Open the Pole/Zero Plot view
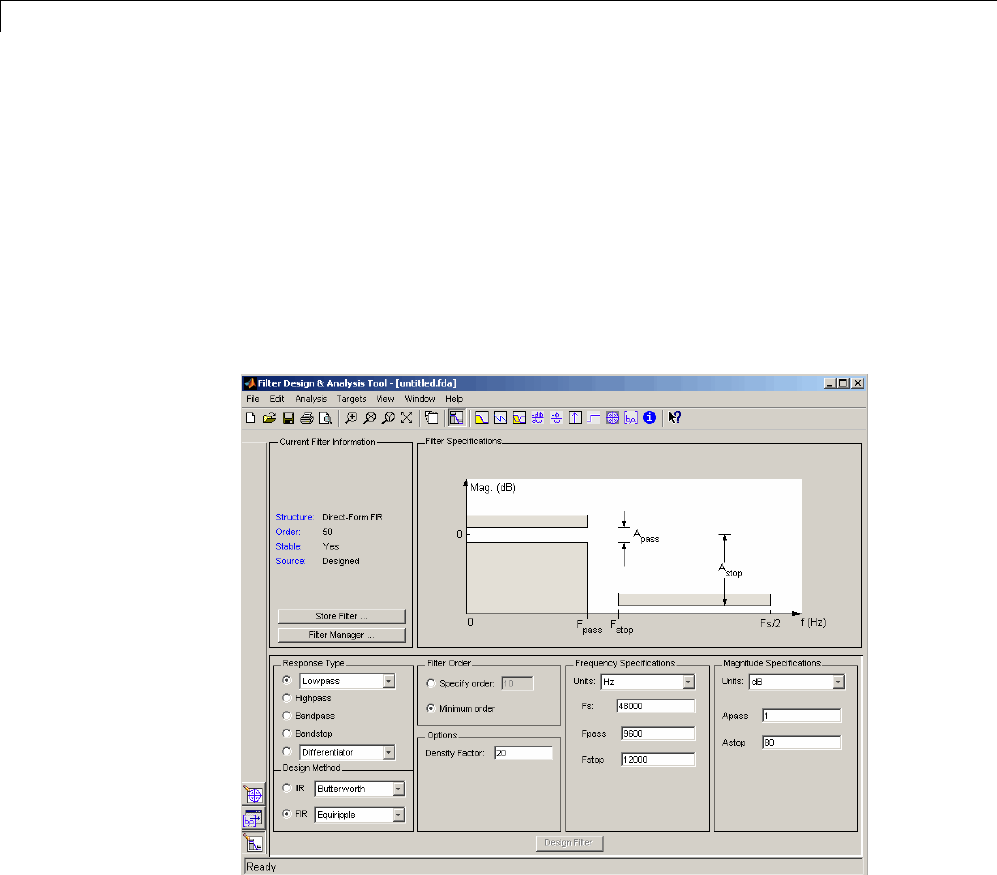This screenshot has width=997, height=875. [x=612, y=418]
